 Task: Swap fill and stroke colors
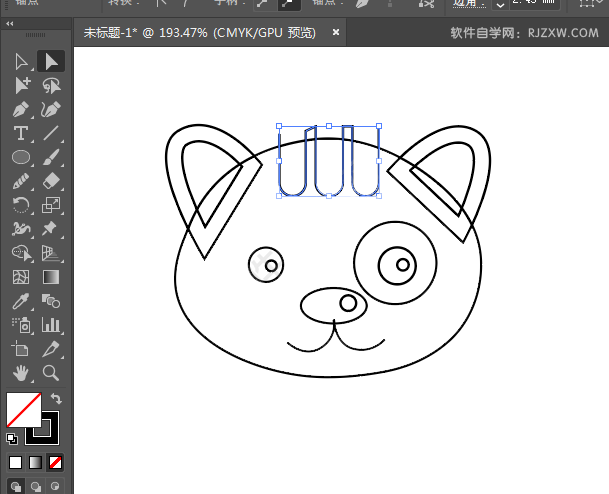click(56, 398)
